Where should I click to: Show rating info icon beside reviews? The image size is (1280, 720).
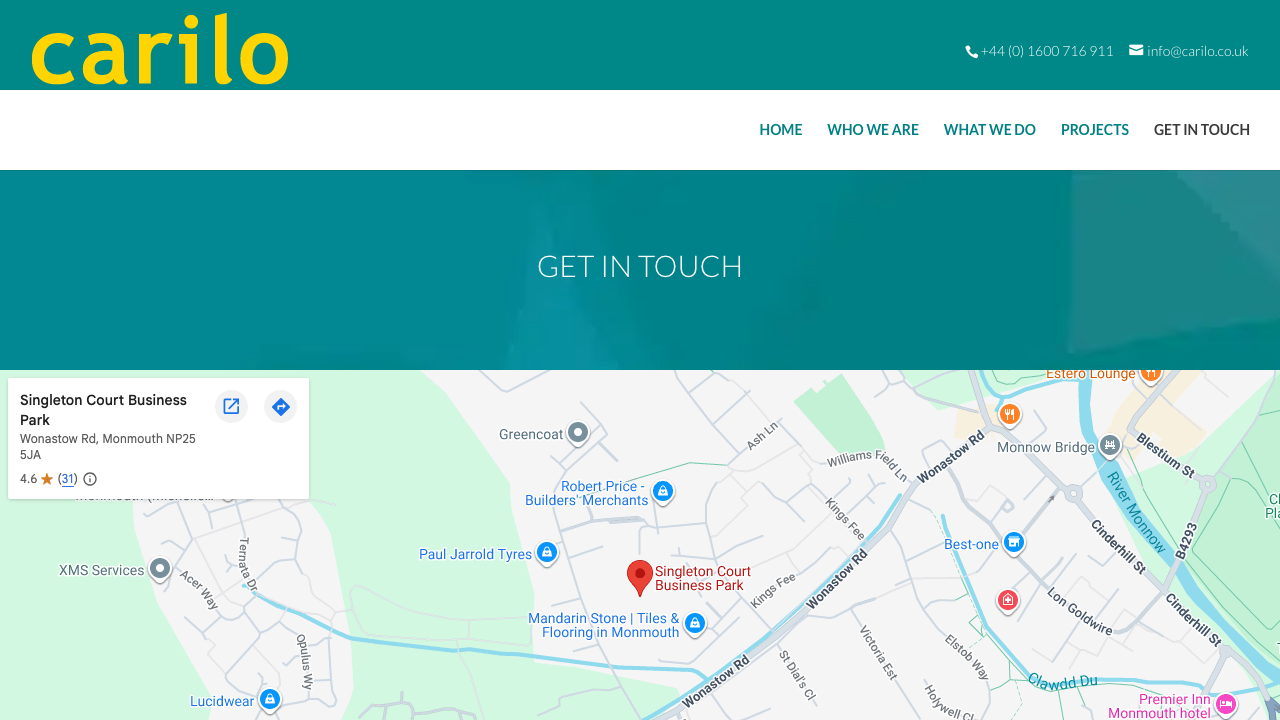(90, 479)
